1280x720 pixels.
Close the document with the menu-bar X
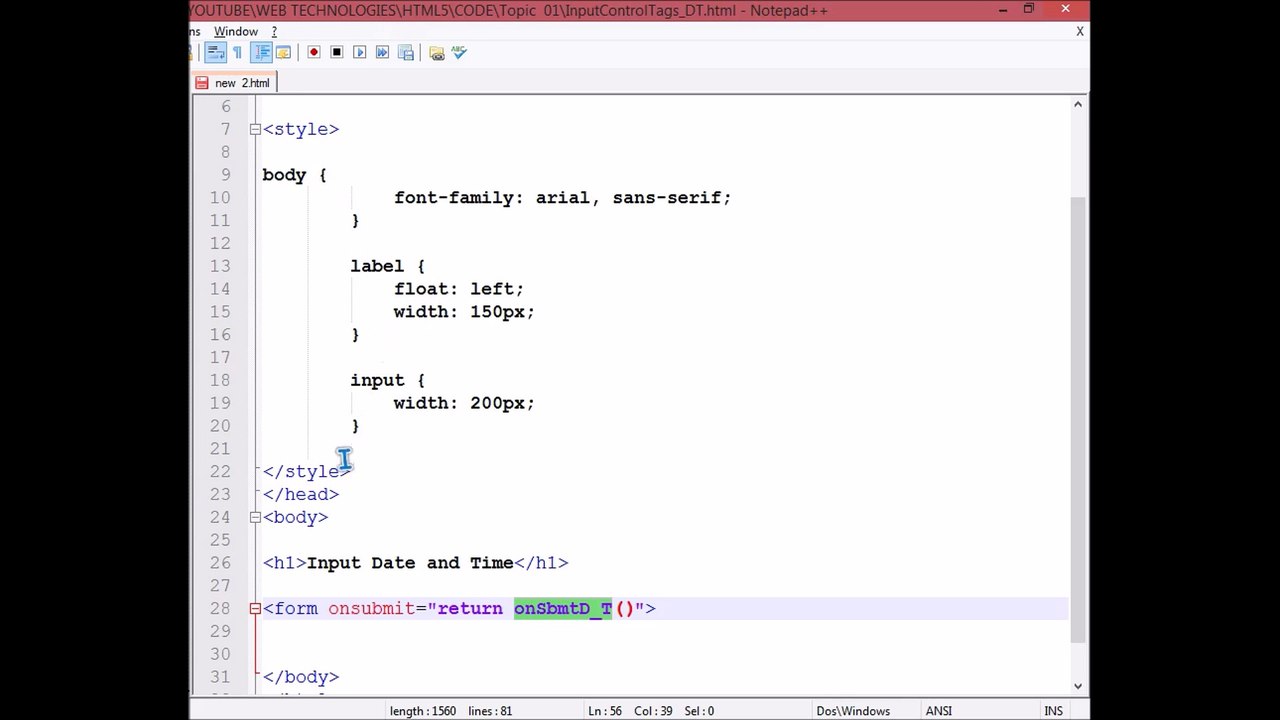point(1080,32)
